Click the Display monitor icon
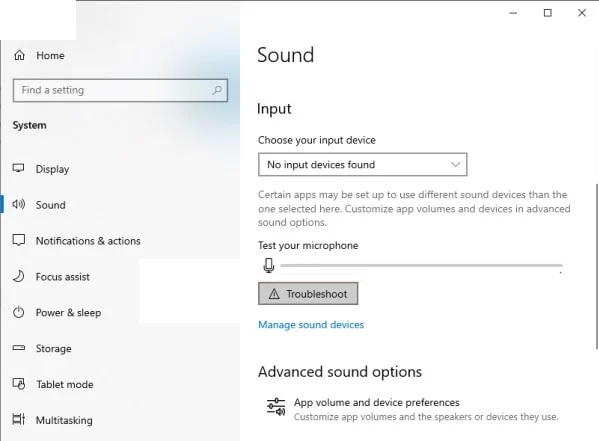The width and height of the screenshot is (599, 441). coord(18,168)
